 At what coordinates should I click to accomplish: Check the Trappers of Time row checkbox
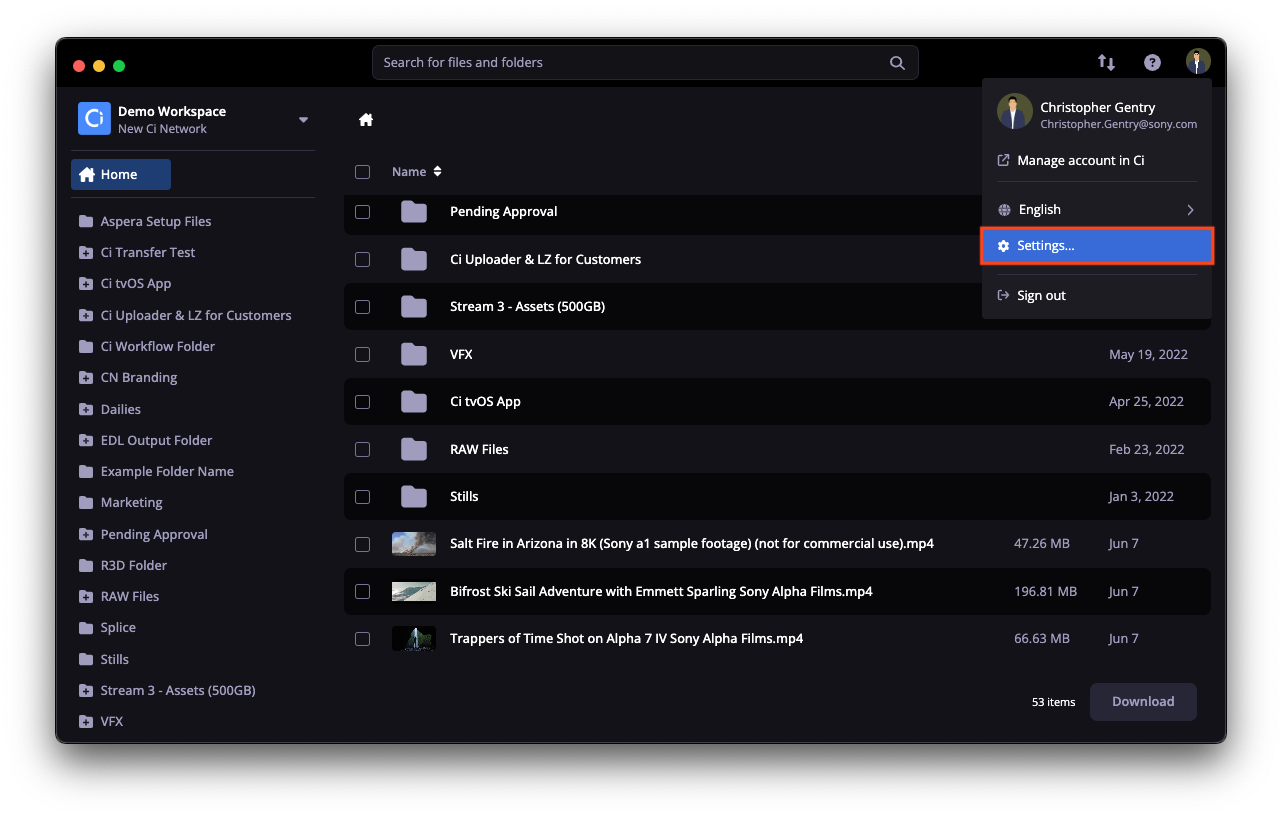(362, 638)
